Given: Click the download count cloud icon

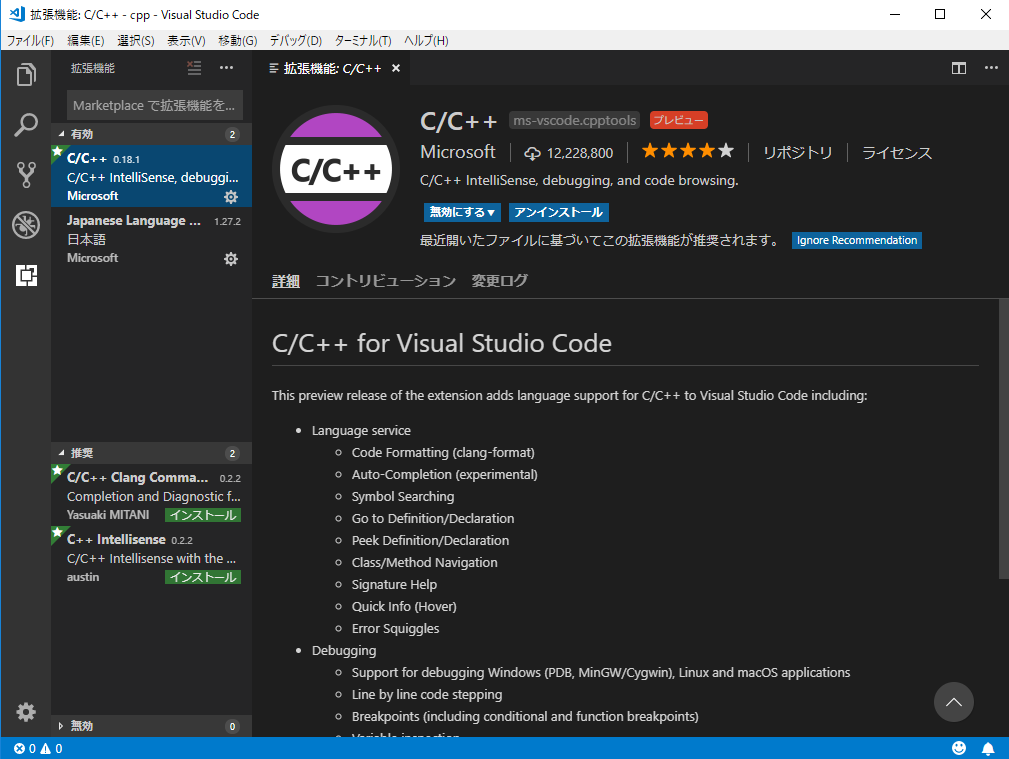Looking at the screenshot, I should coord(532,153).
